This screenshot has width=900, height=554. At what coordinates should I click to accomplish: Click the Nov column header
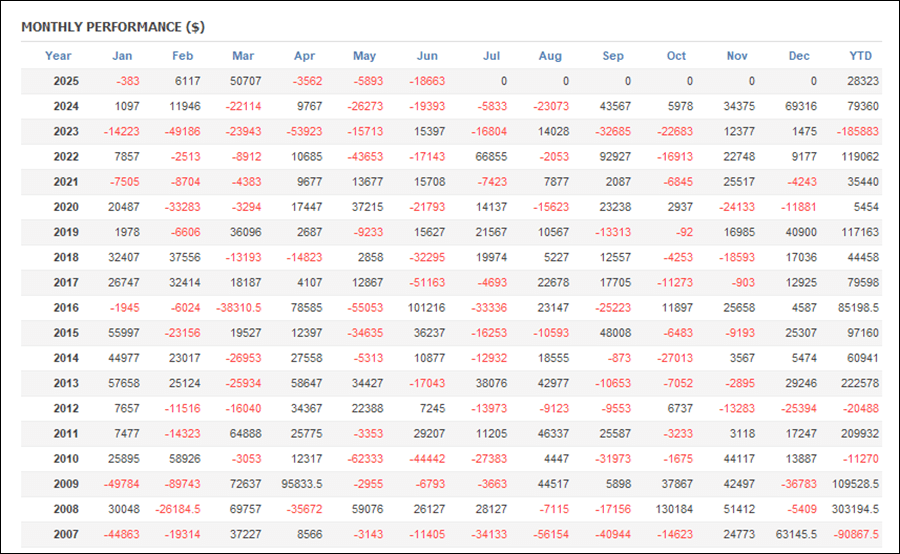[737, 56]
